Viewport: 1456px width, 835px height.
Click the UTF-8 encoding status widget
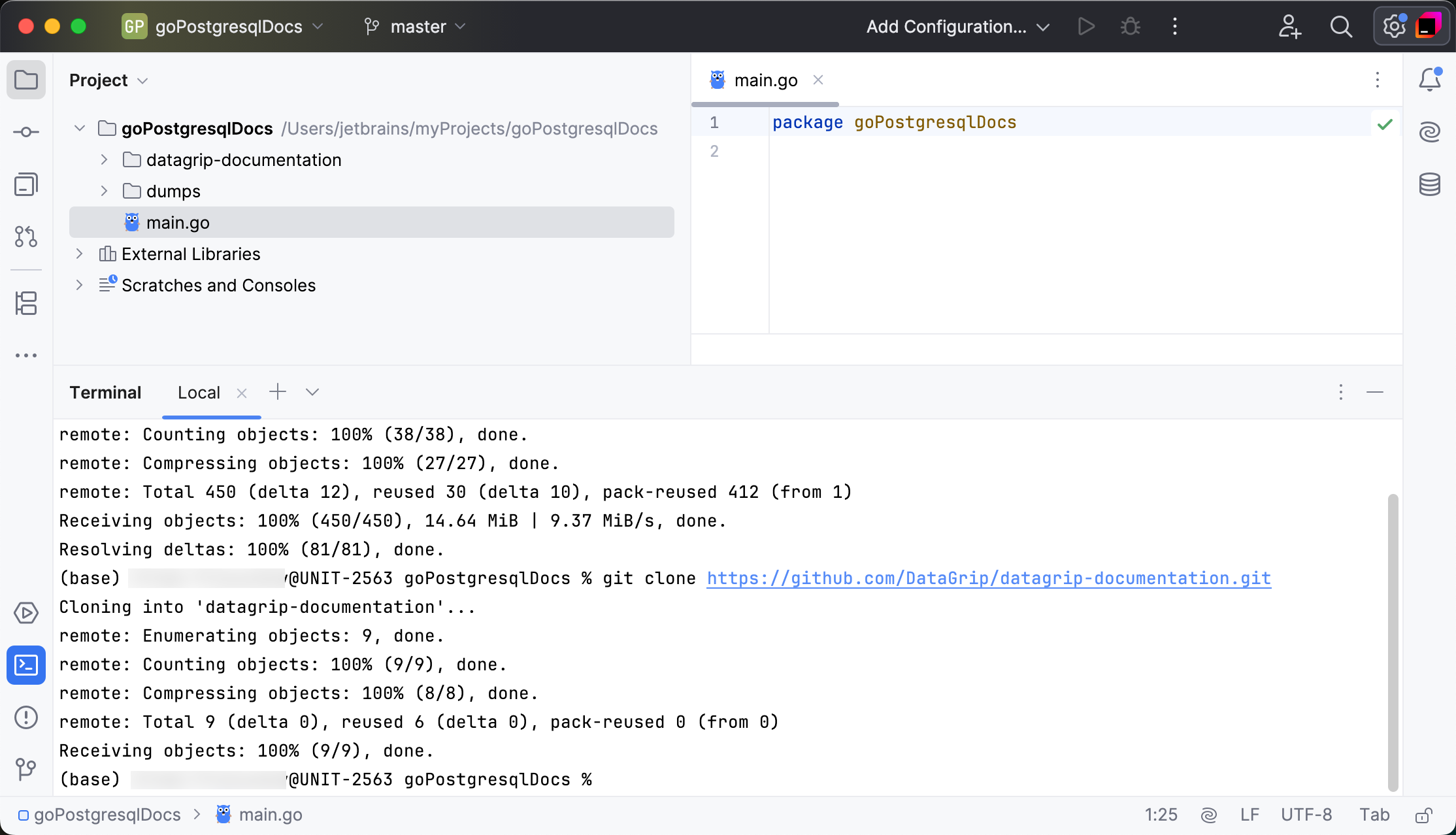point(1306,815)
